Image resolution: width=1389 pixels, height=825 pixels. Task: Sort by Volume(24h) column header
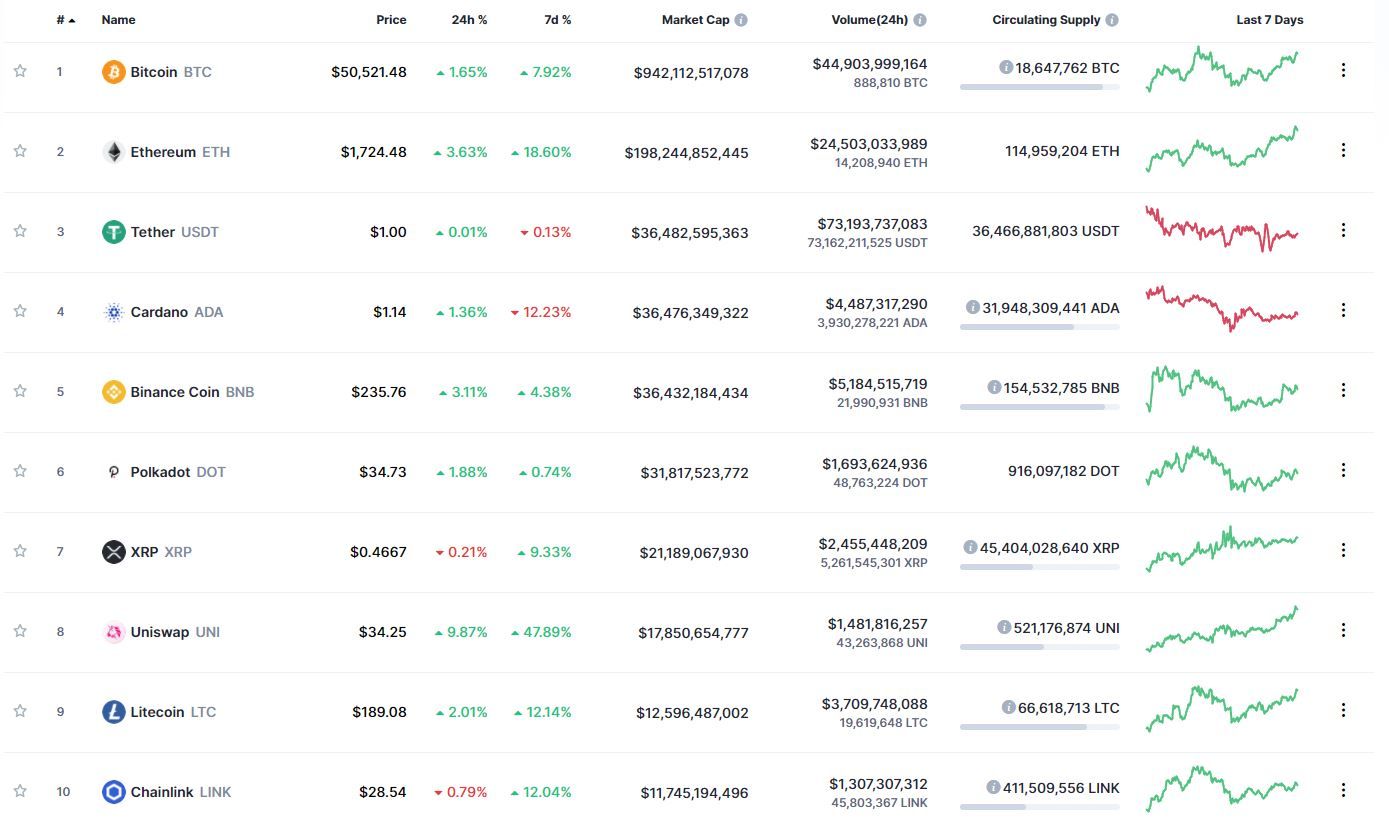870,20
